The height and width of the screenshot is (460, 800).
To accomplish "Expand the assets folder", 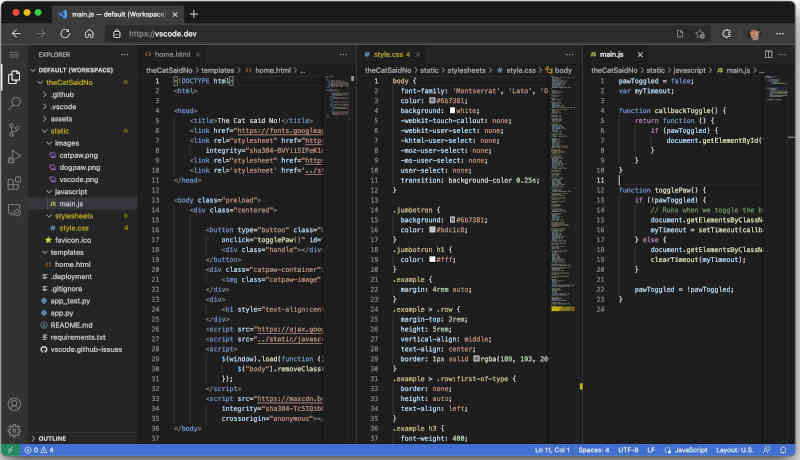I will coord(61,118).
